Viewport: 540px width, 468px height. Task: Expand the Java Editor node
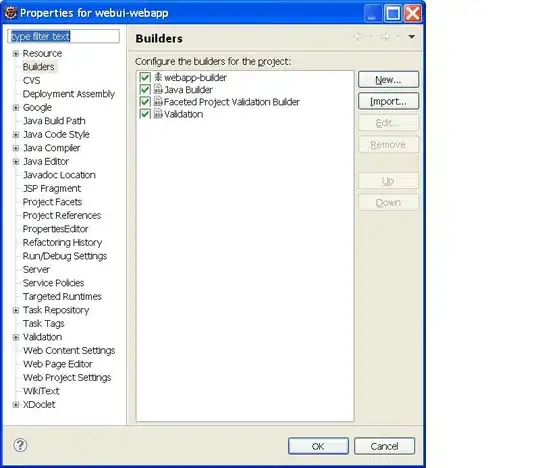coord(16,162)
